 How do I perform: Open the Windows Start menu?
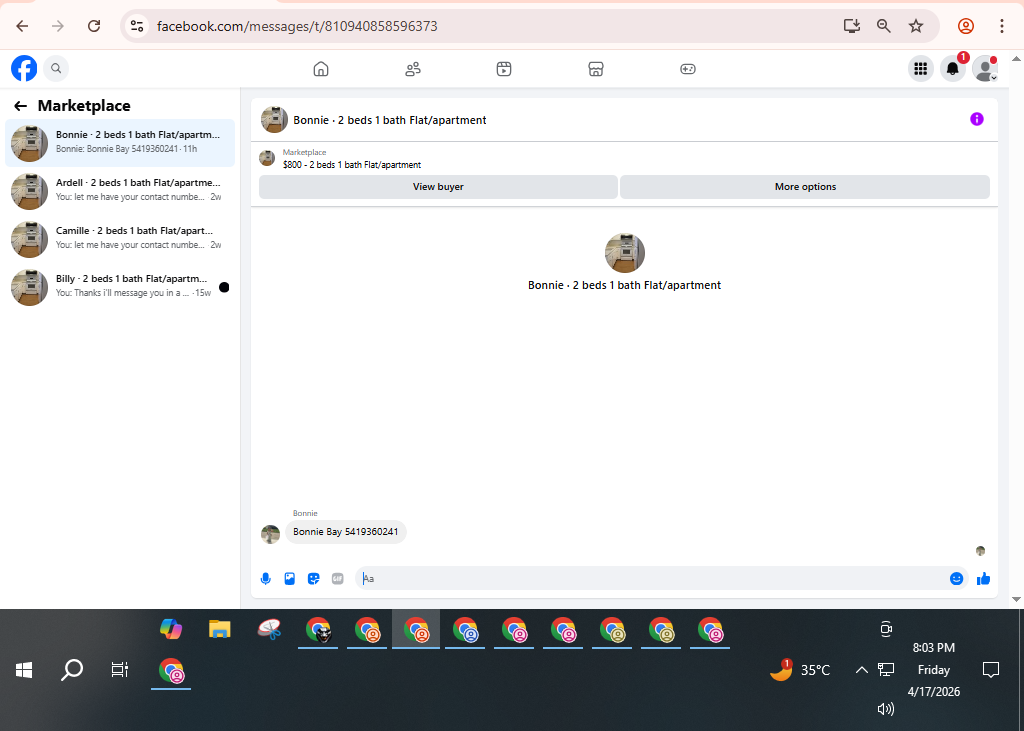(24, 670)
